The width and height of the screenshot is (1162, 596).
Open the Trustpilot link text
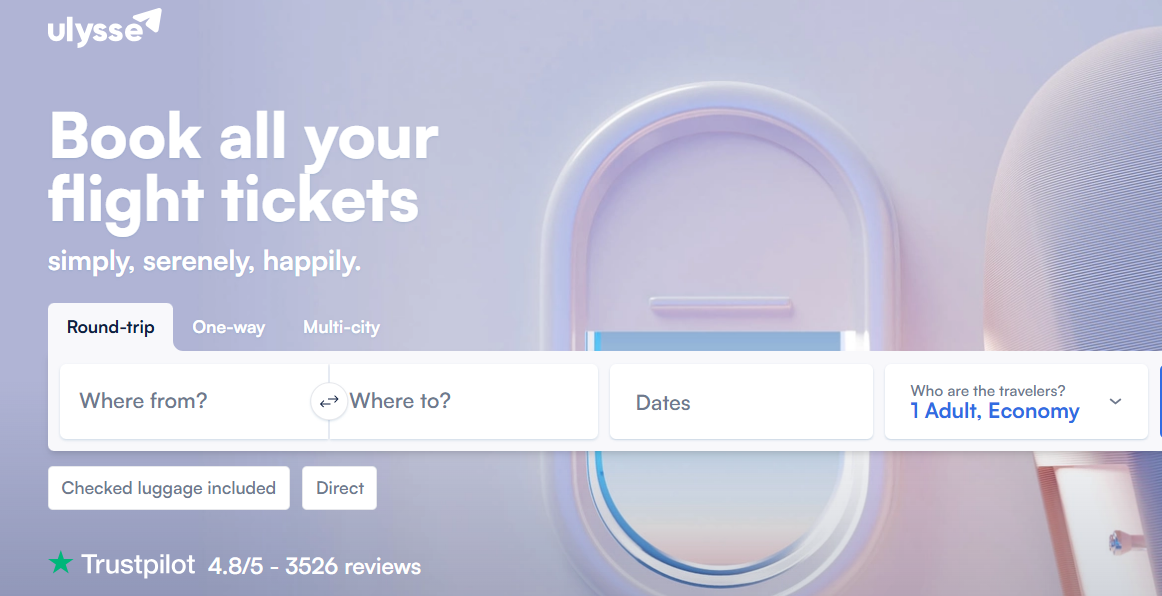tap(138, 565)
